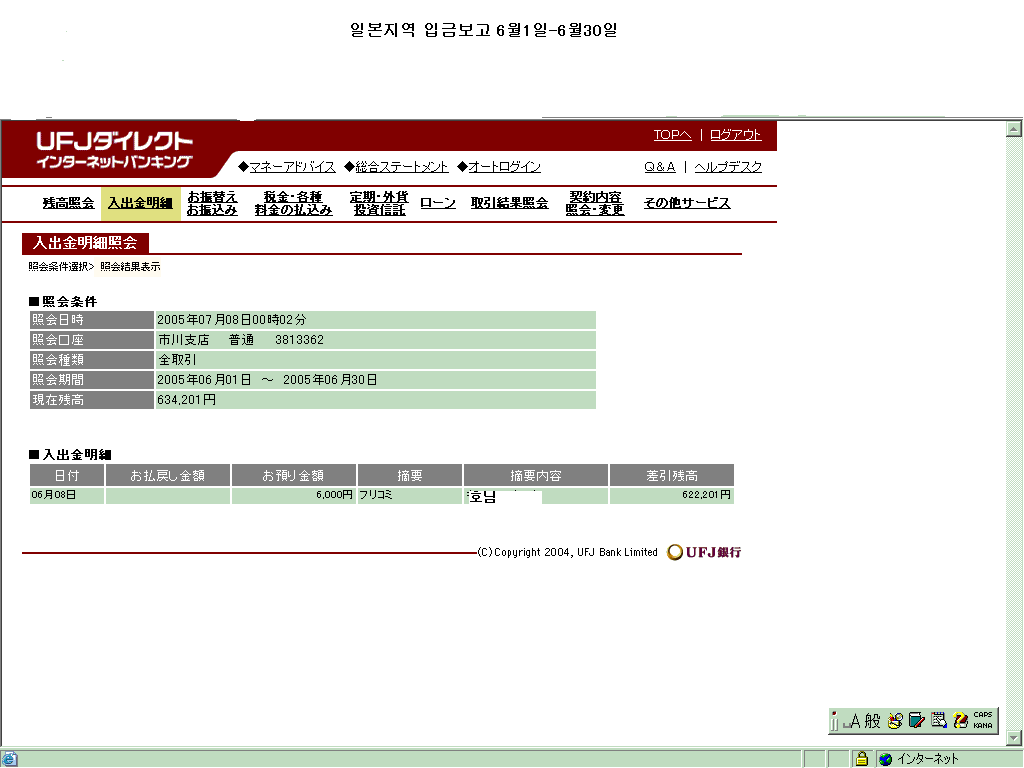Open the マネーアドバイス link

(291, 167)
